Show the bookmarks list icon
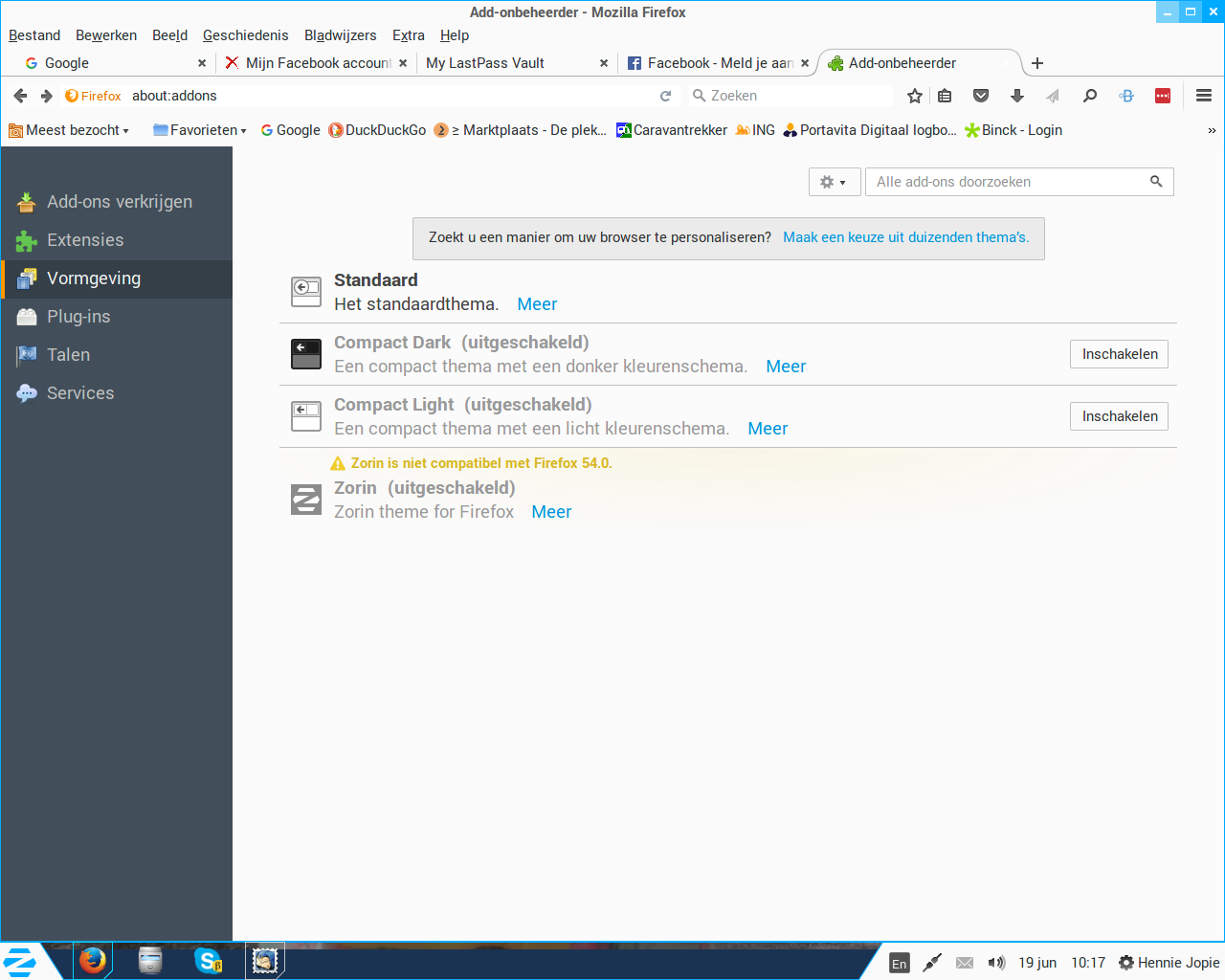The height and width of the screenshot is (980, 1225). (945, 96)
